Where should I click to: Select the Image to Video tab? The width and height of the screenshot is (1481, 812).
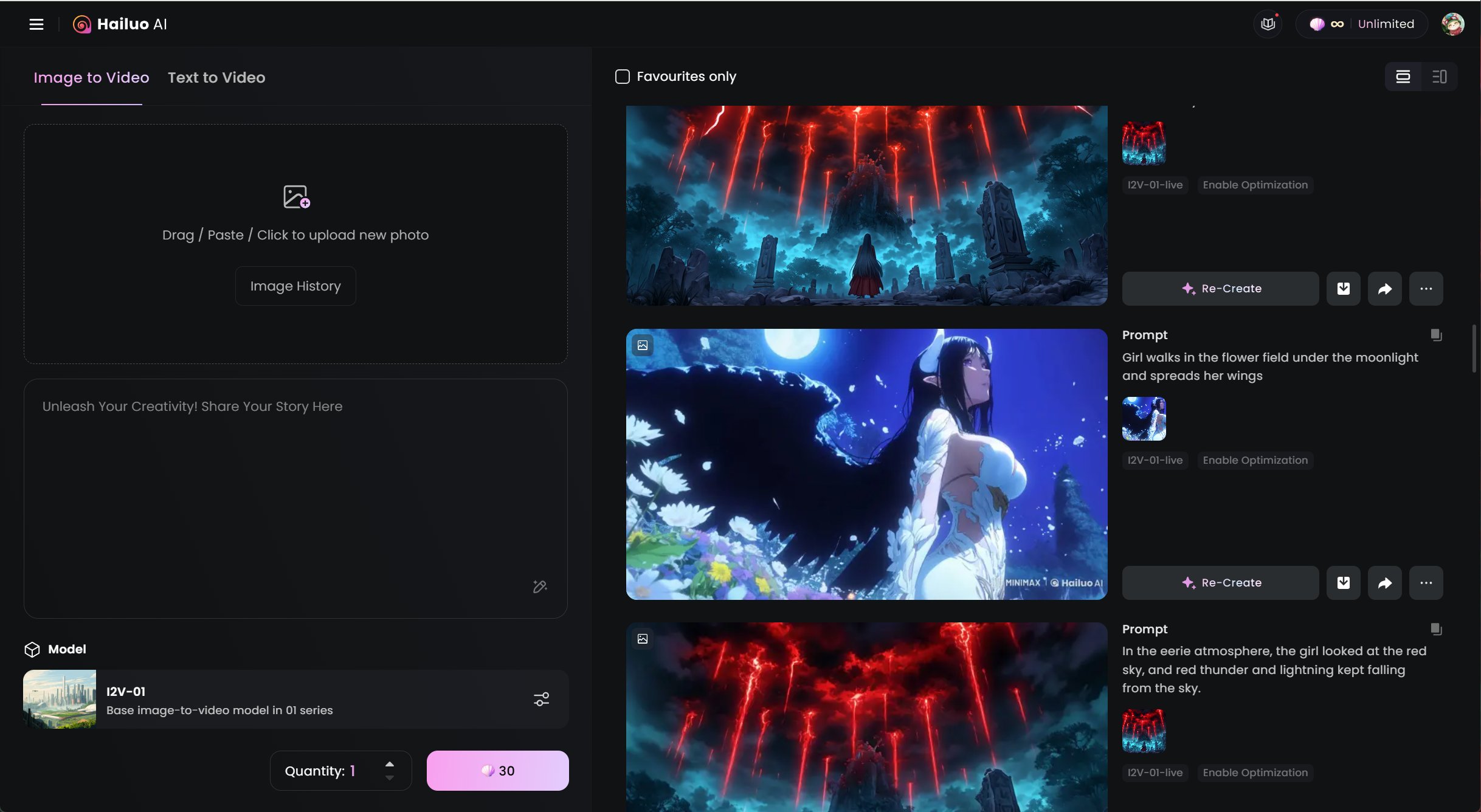[91, 77]
